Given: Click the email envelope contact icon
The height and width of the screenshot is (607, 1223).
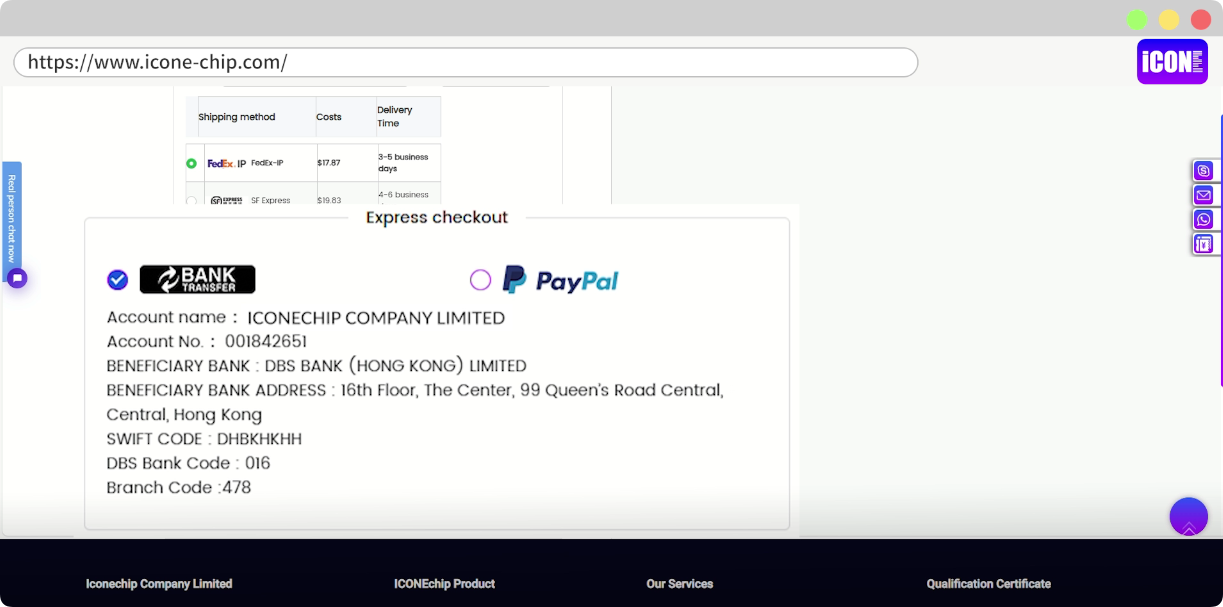Looking at the screenshot, I should click(x=1204, y=195).
